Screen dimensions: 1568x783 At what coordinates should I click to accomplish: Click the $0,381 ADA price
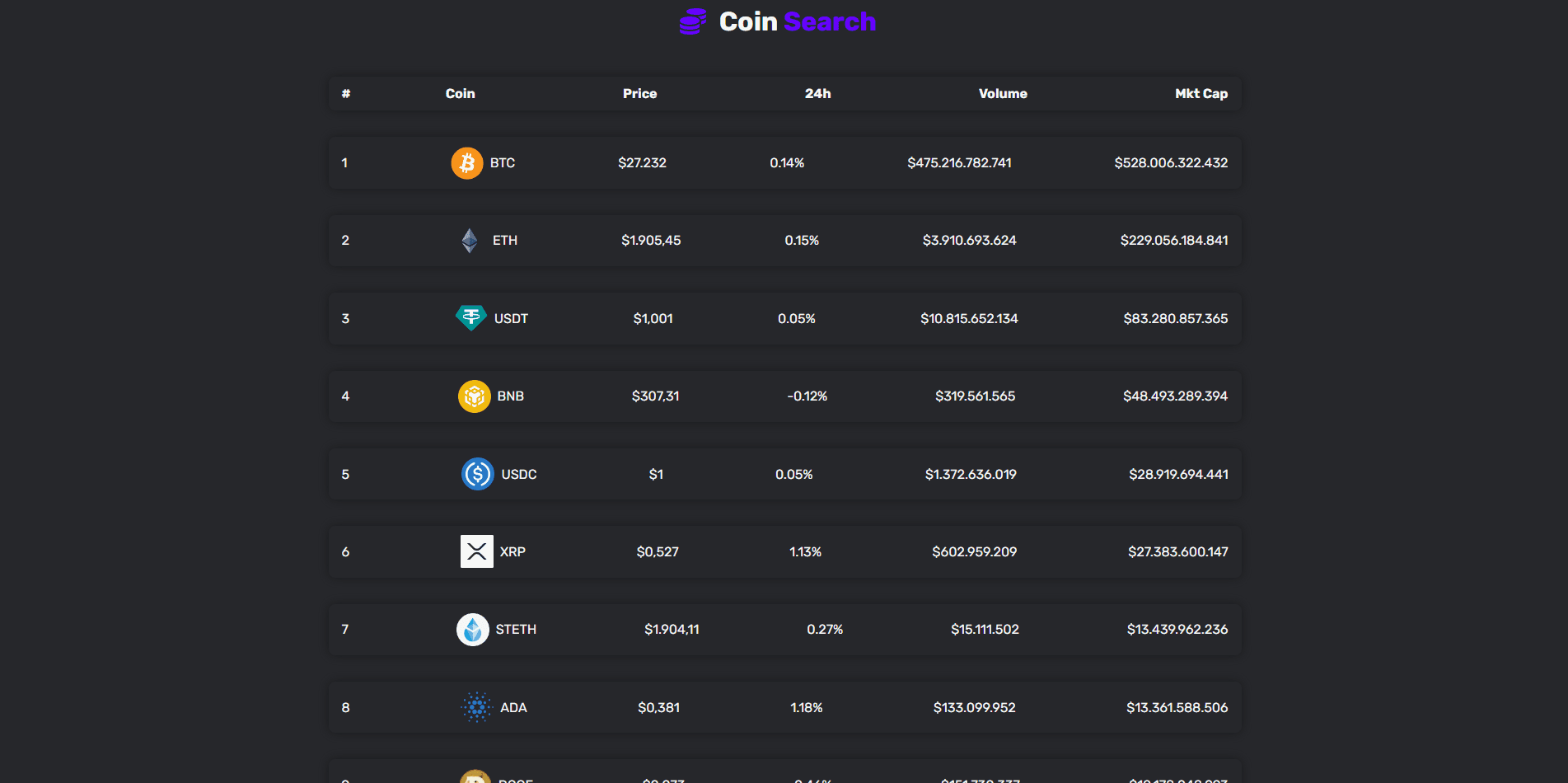point(659,708)
